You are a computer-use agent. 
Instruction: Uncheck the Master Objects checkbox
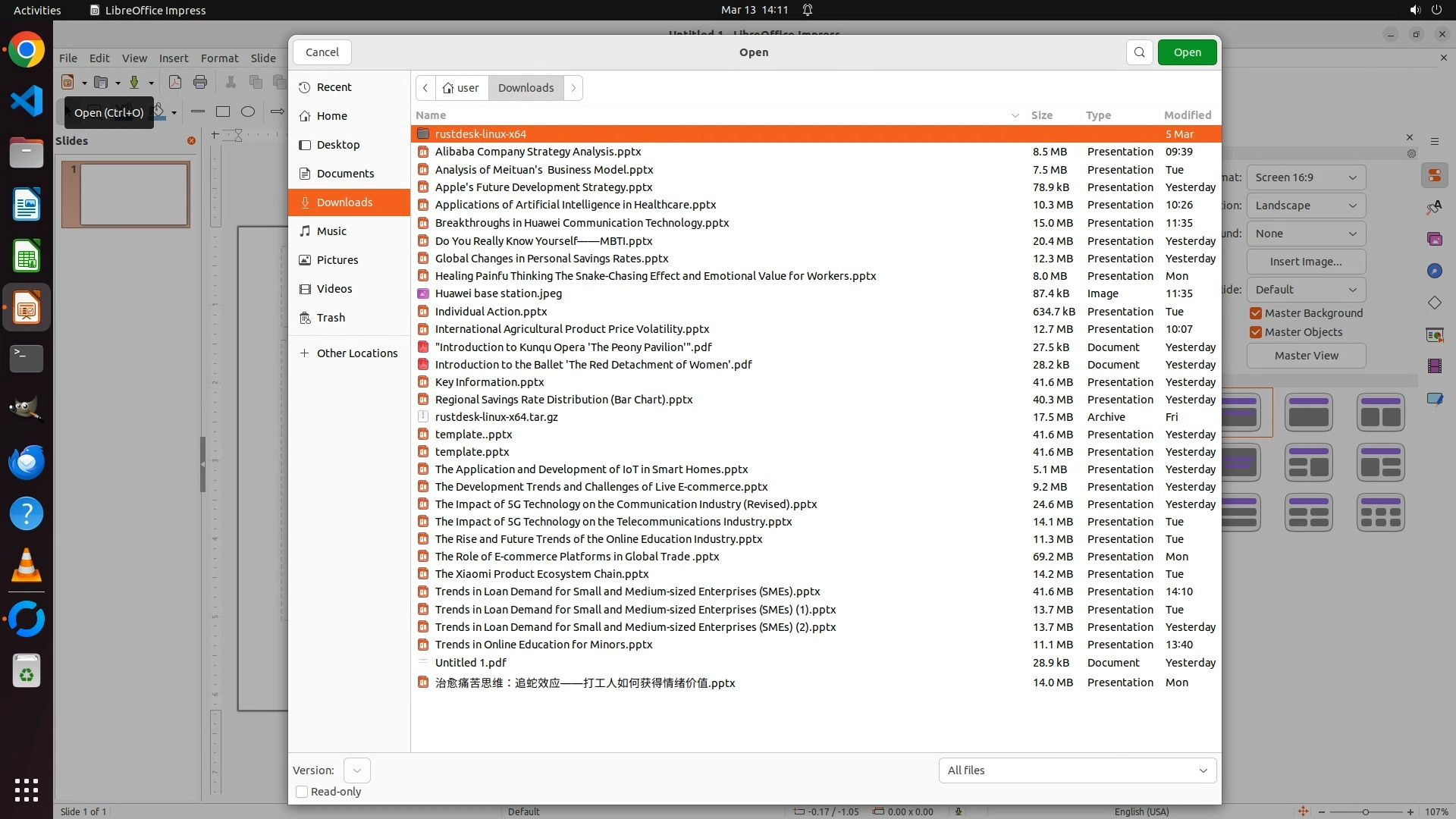(x=1256, y=332)
